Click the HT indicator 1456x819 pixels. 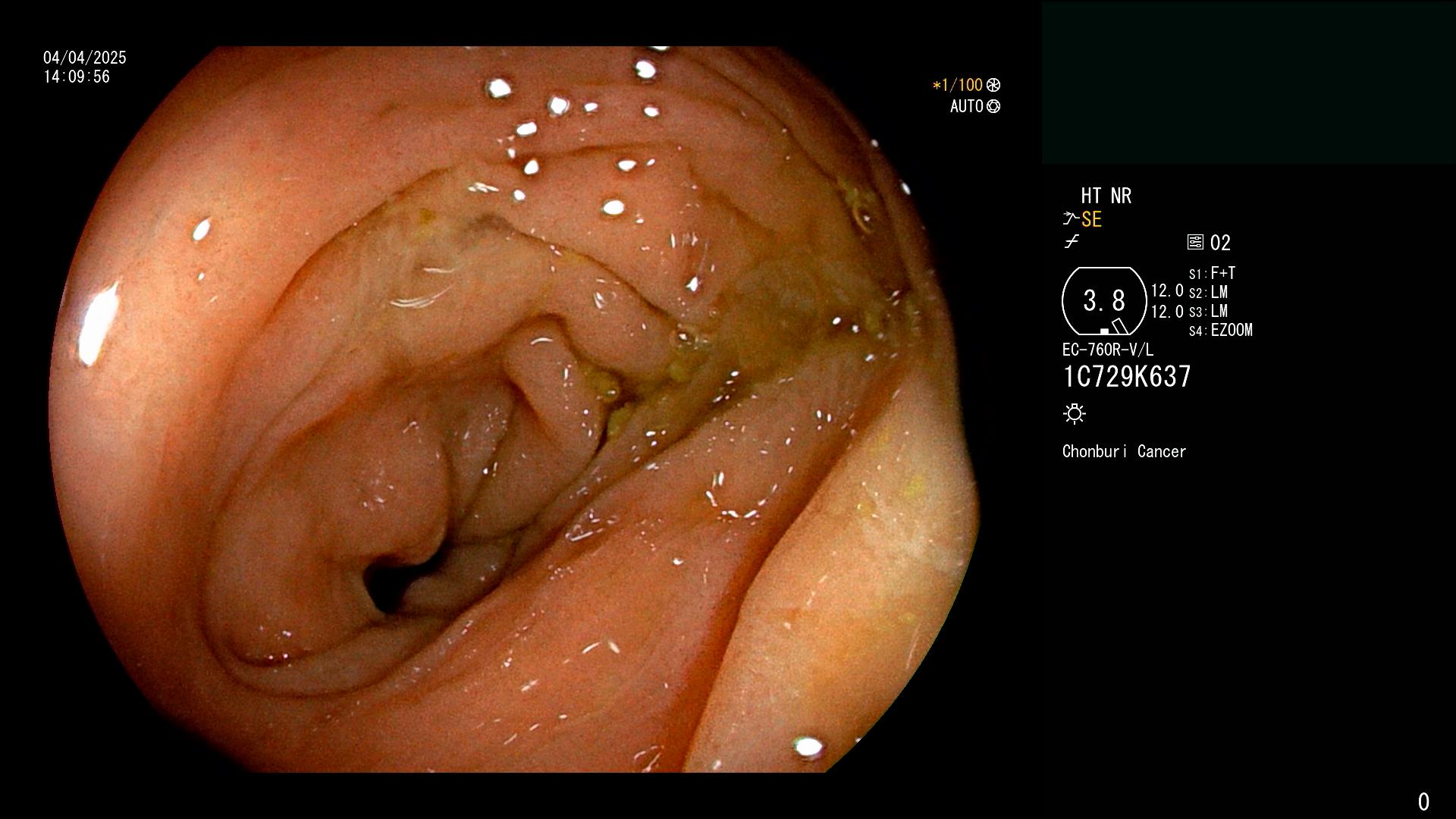(1091, 196)
